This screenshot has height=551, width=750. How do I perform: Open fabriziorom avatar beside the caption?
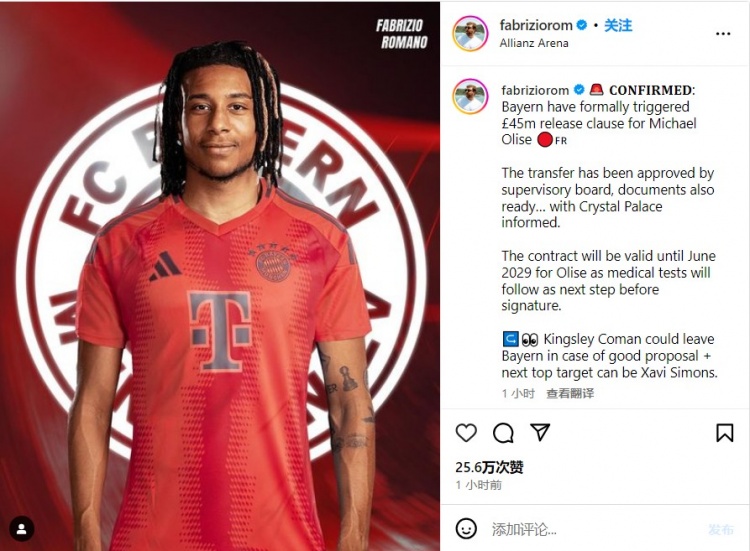470,96
